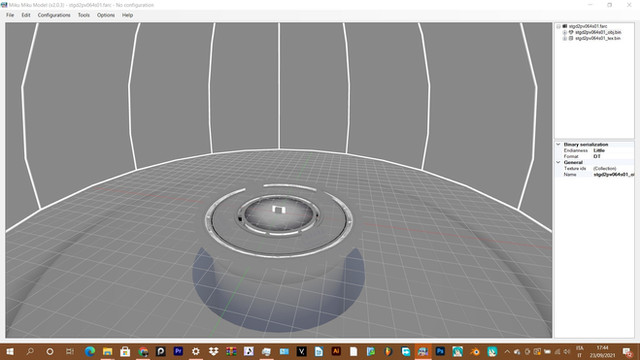Select the stgd2pv064s01_tex.bin texture set icon
The image size is (640, 360).
pyautogui.click(x=571, y=38)
